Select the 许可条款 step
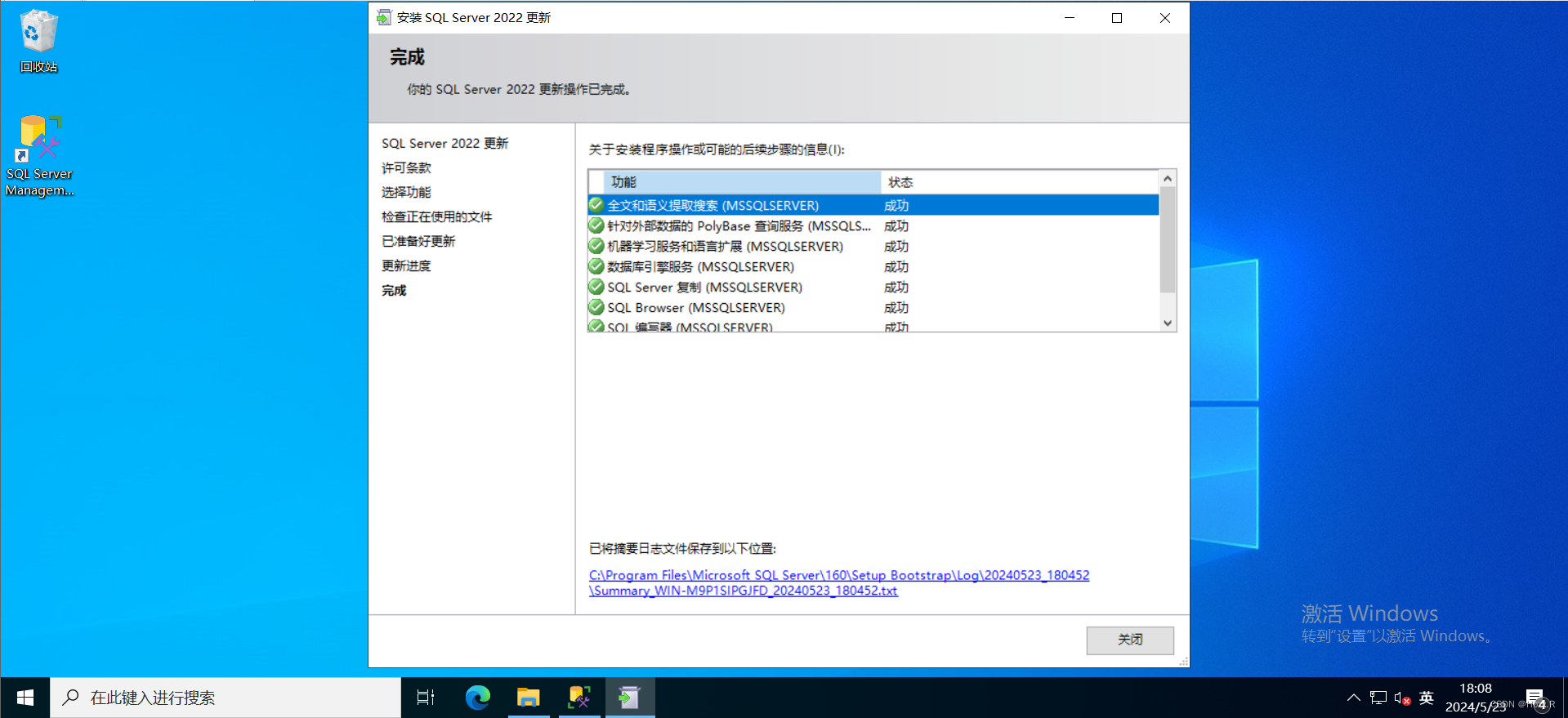1568x718 pixels. [x=406, y=167]
